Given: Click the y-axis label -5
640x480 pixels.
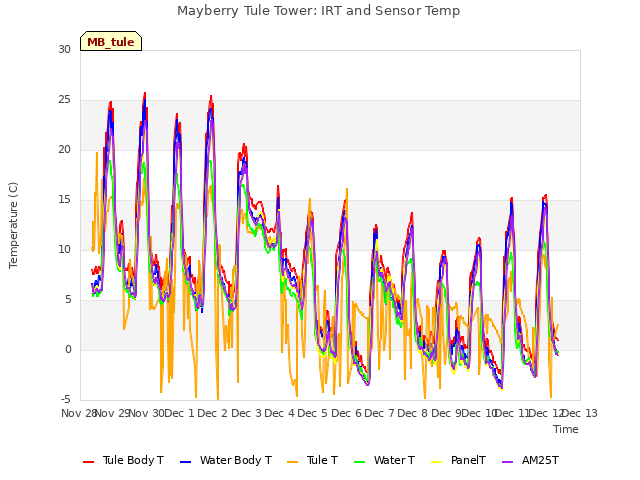Looking at the screenshot, I should coord(66,400).
